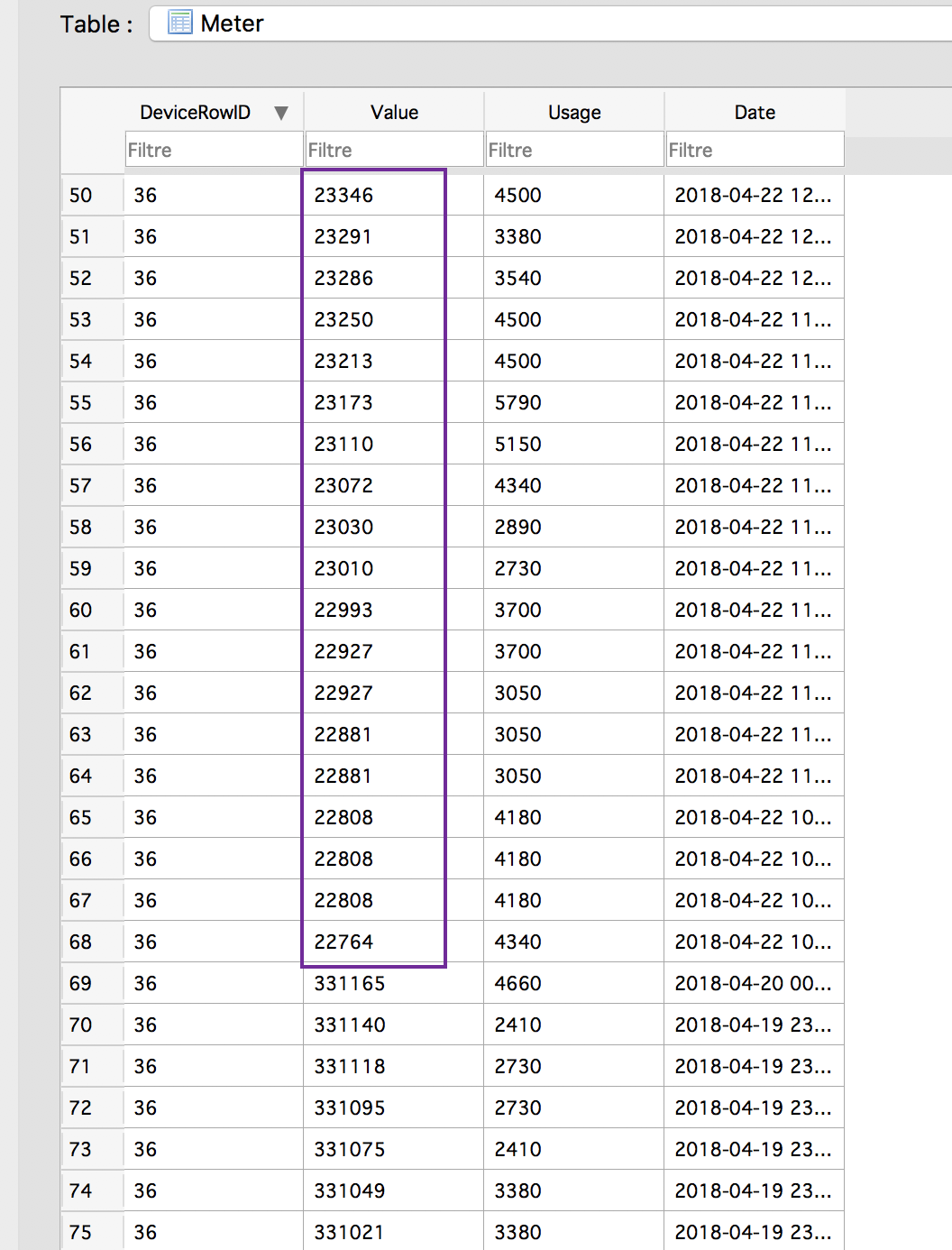Select the Value cell 331165
The image size is (952, 1250).
tap(393, 983)
